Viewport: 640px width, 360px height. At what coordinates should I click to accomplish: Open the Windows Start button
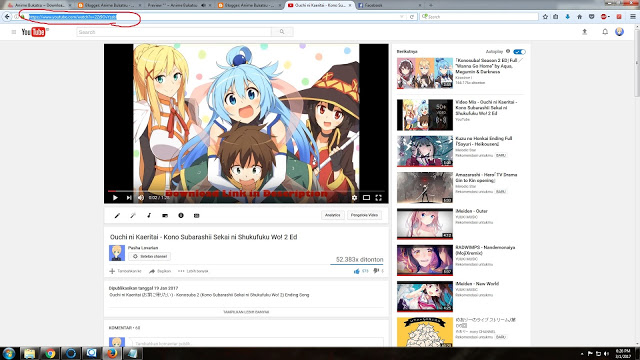[9, 353]
